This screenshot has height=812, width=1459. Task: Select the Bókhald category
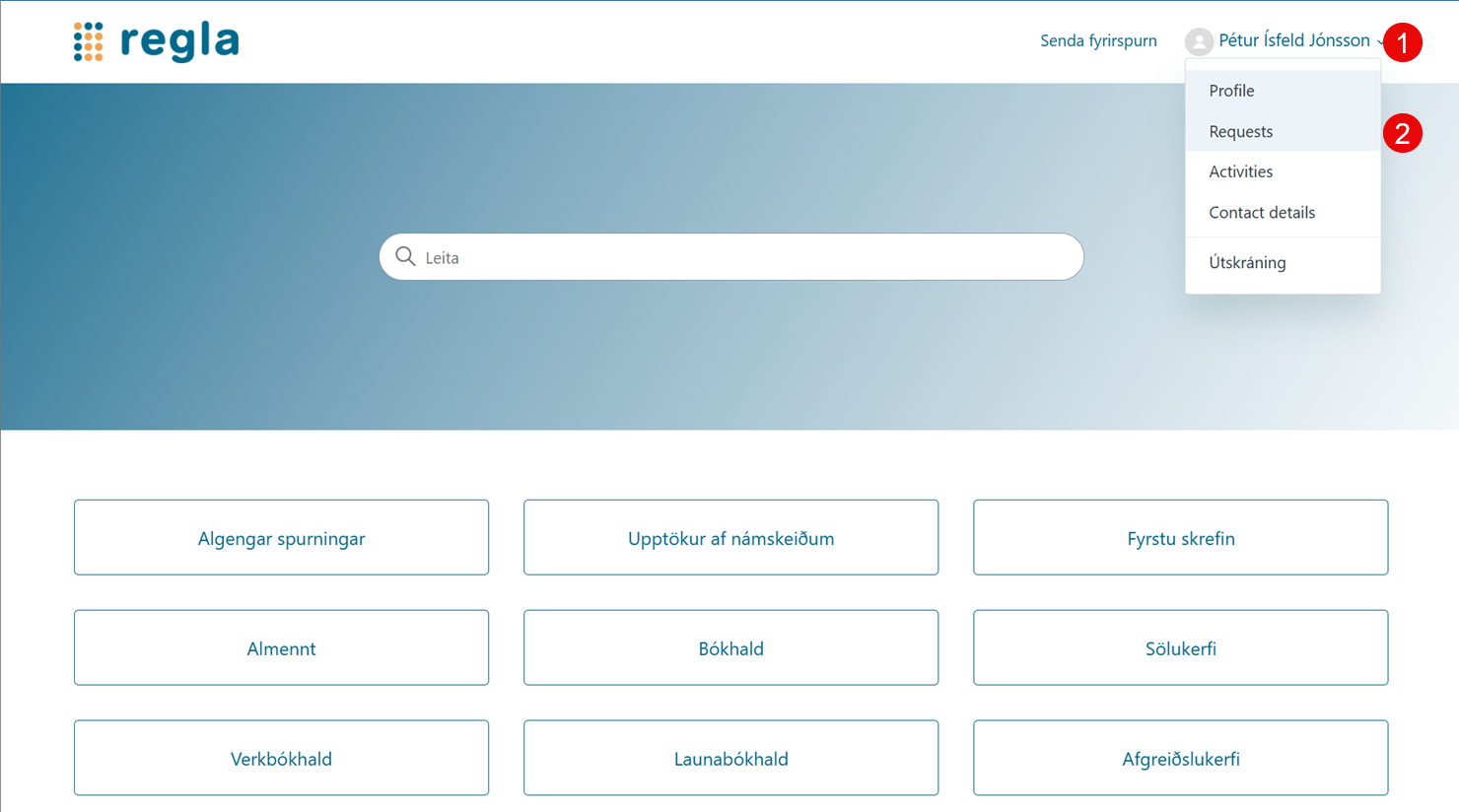click(730, 648)
